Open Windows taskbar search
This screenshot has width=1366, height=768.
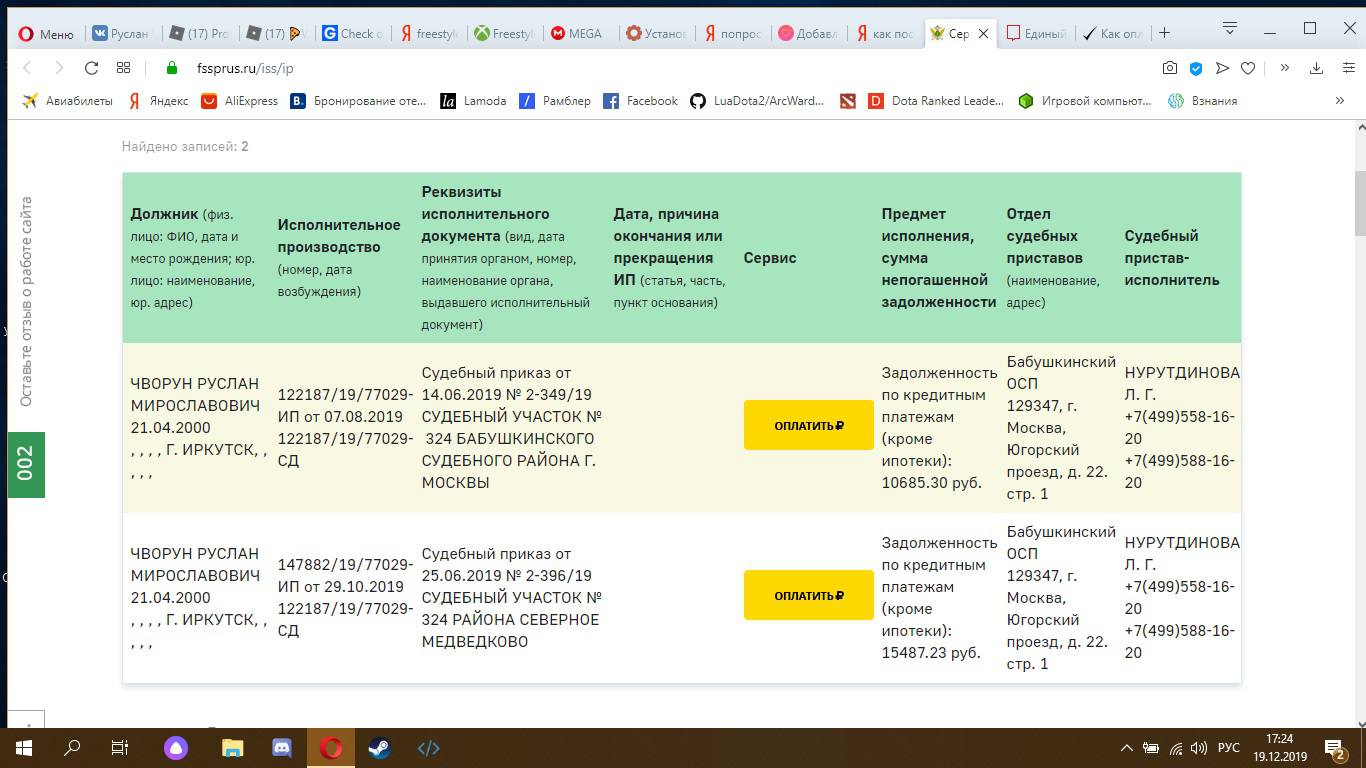(x=72, y=748)
